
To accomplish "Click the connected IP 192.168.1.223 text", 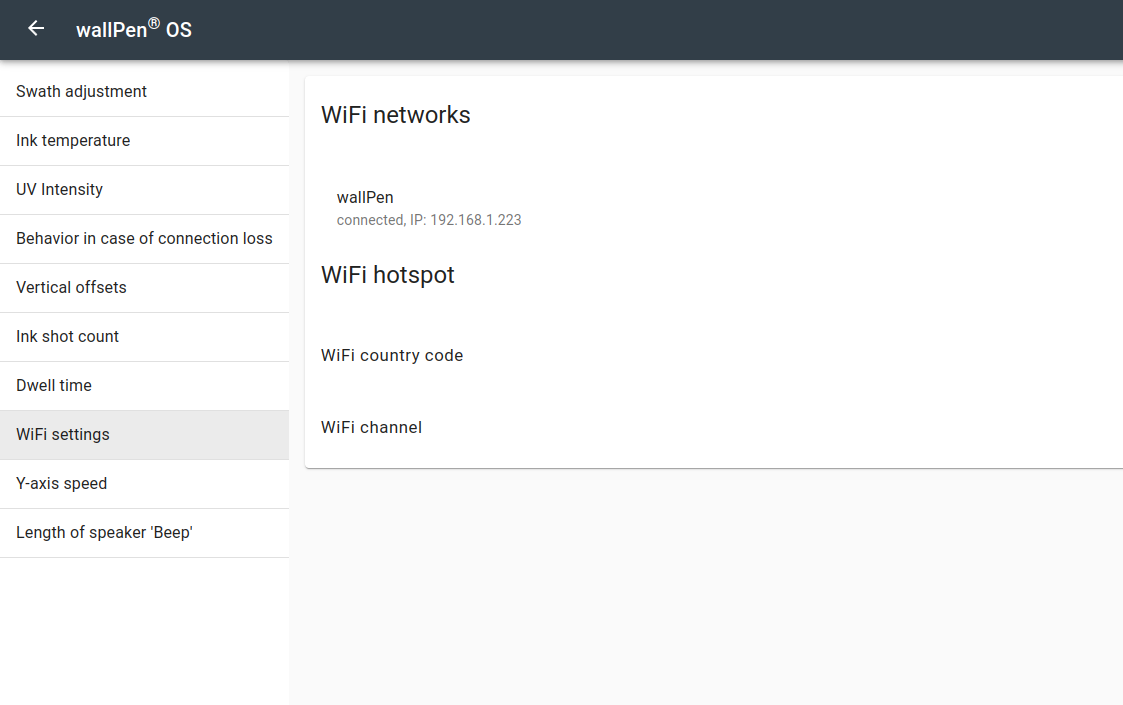I will (429, 220).
